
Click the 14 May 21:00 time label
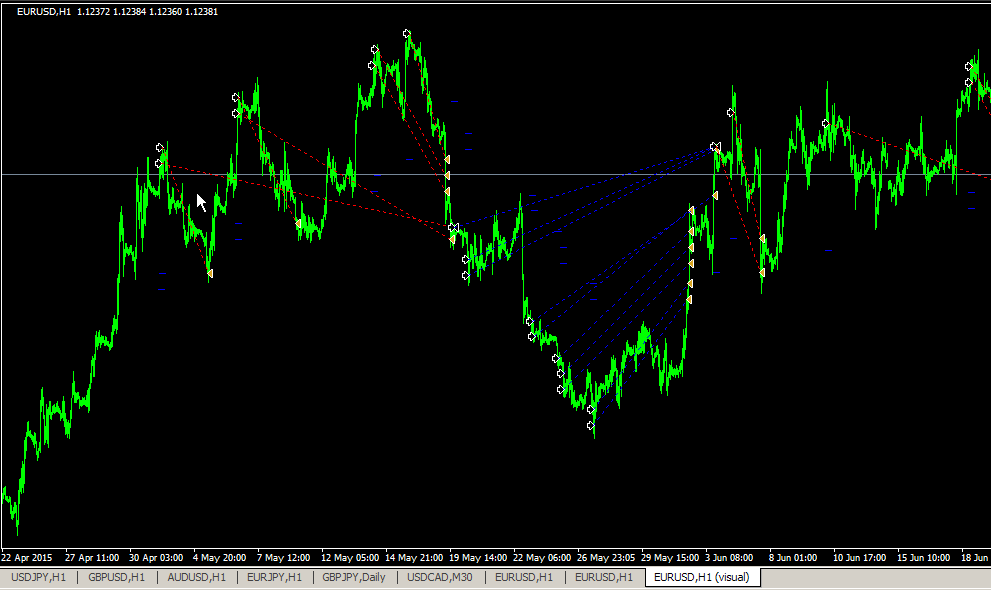[414, 558]
